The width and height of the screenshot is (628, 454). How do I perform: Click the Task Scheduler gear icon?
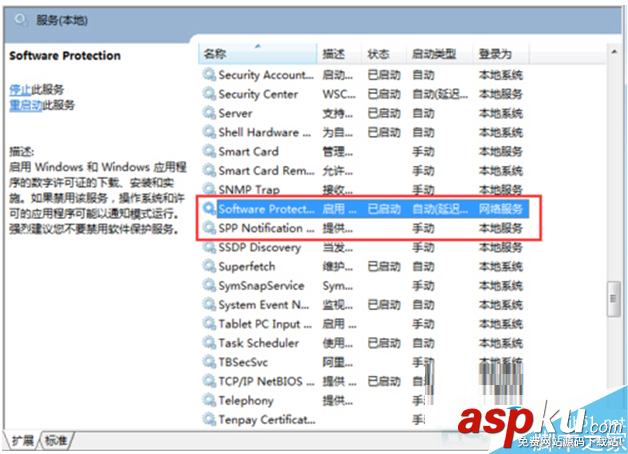coord(209,343)
